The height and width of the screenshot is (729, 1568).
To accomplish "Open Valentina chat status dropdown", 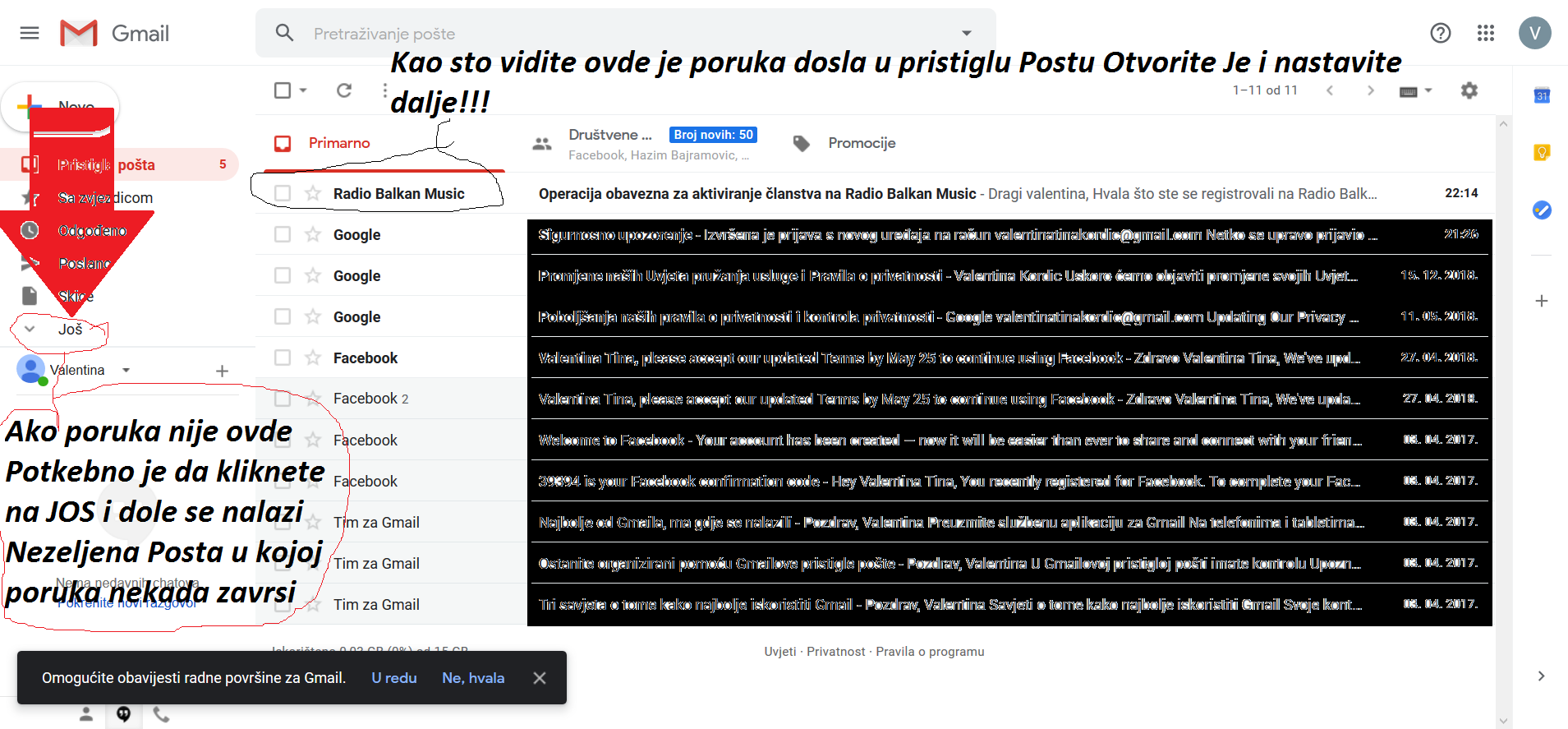I will (x=126, y=370).
